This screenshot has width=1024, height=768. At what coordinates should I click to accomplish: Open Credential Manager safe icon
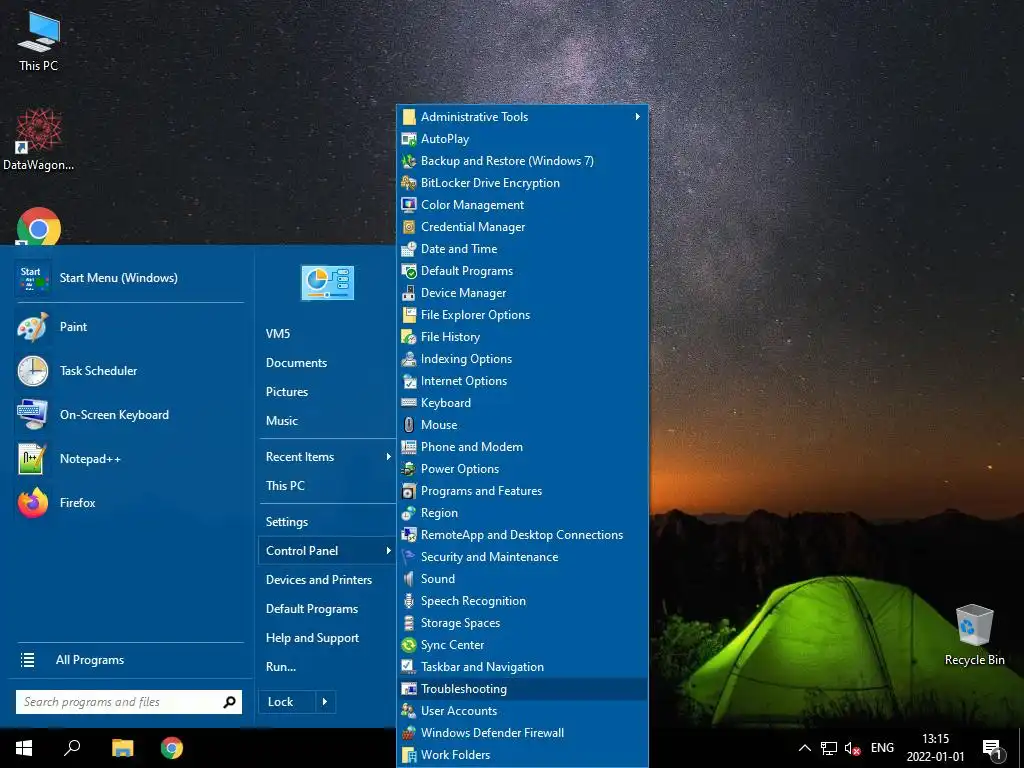409,227
